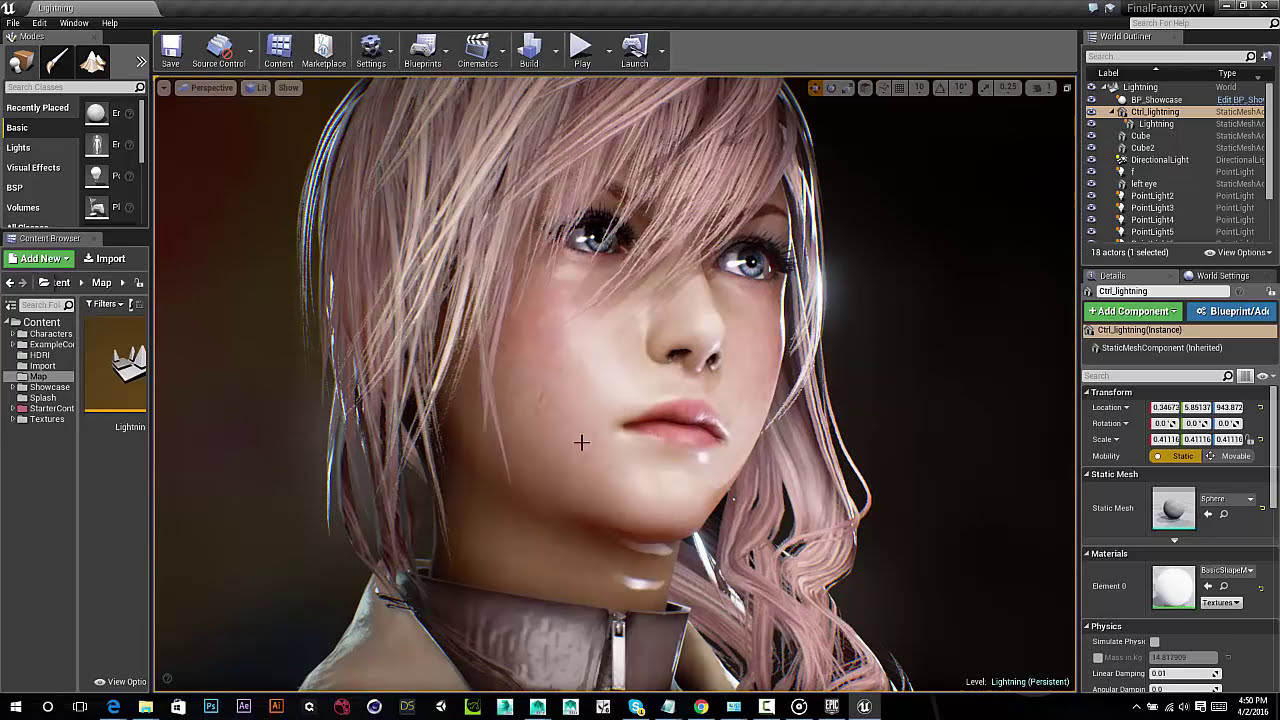This screenshot has height=720, width=1280.
Task: Set Mobility to Static
Action: tap(1174, 456)
